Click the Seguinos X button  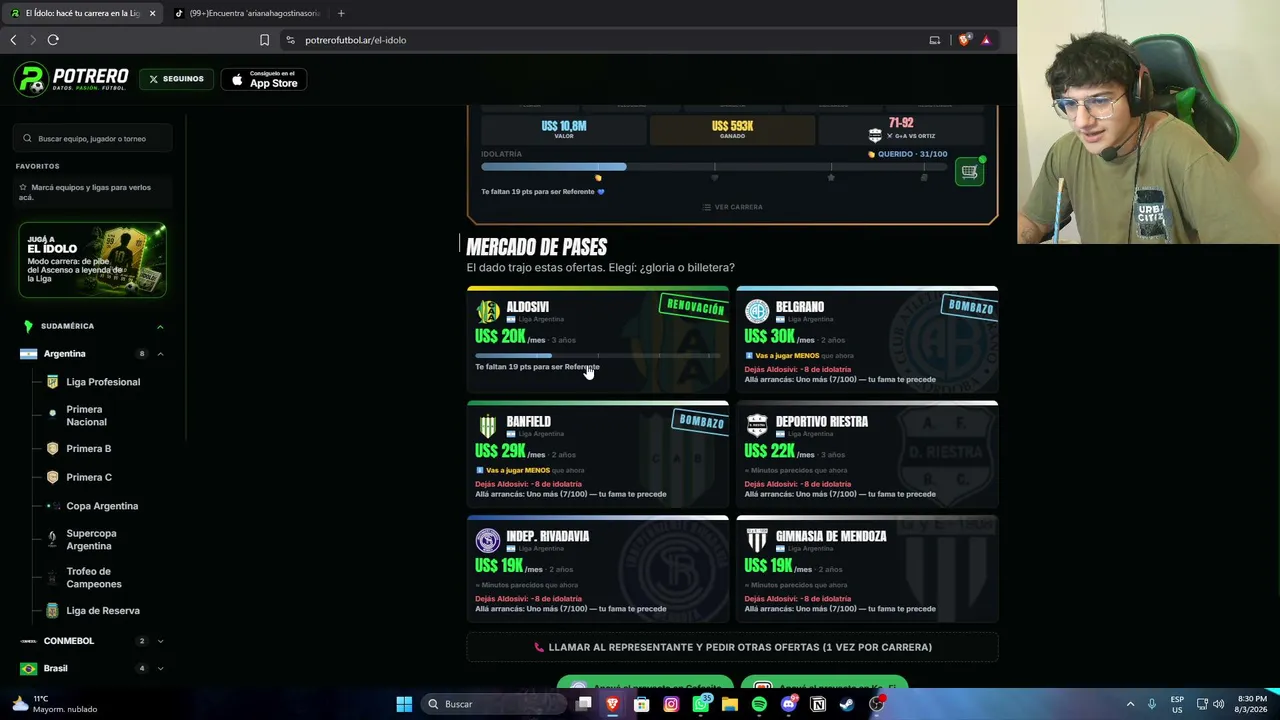coord(176,79)
